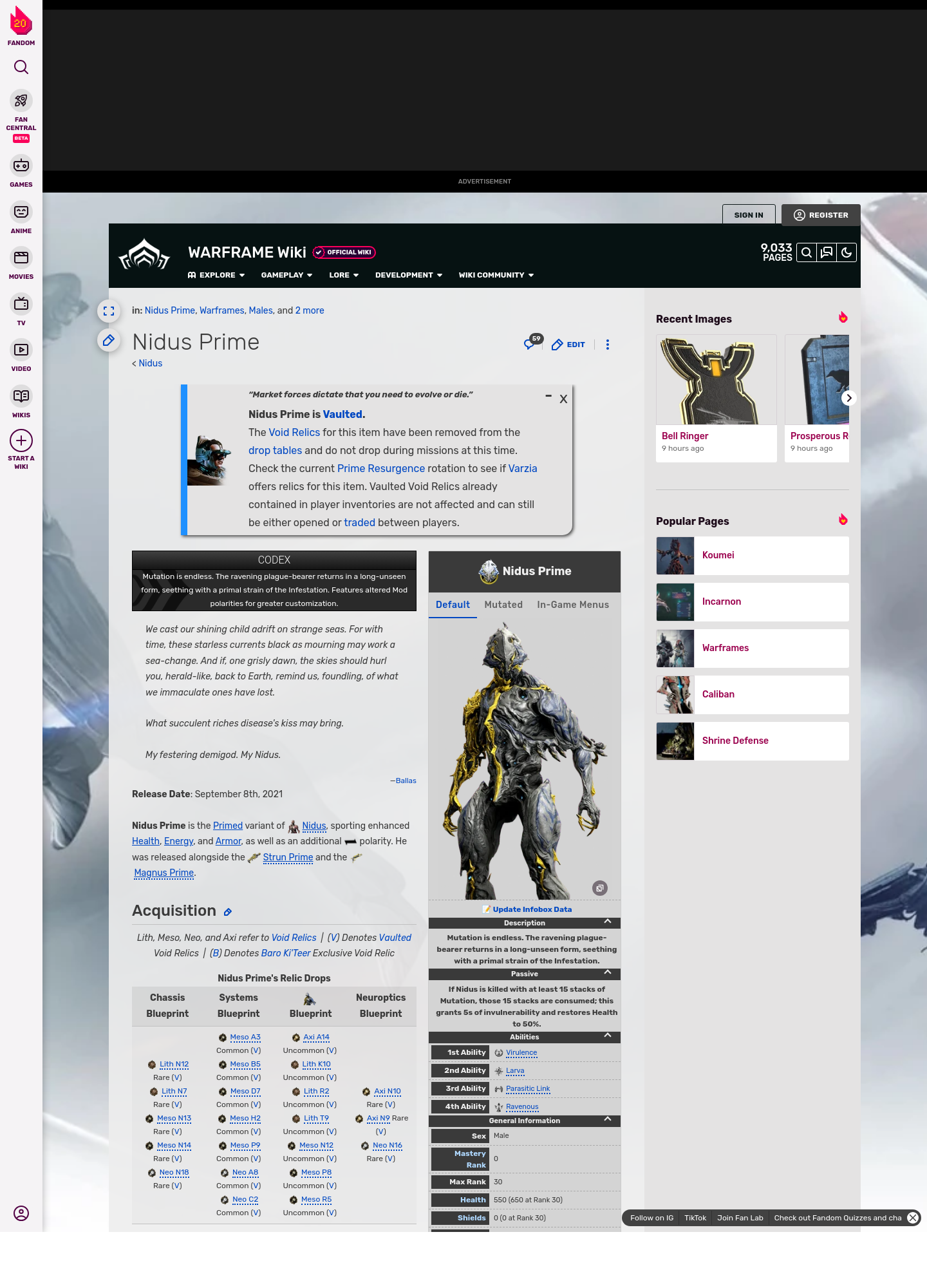
Task: Switch to the Mutated tab
Action: tap(503, 605)
